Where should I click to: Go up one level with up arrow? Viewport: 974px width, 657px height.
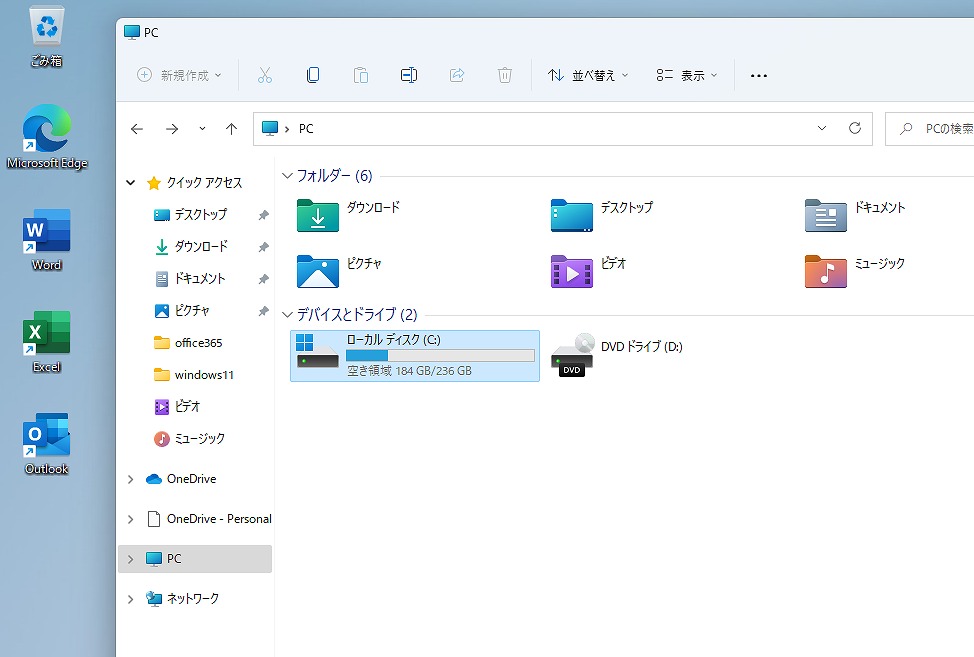[x=231, y=129]
